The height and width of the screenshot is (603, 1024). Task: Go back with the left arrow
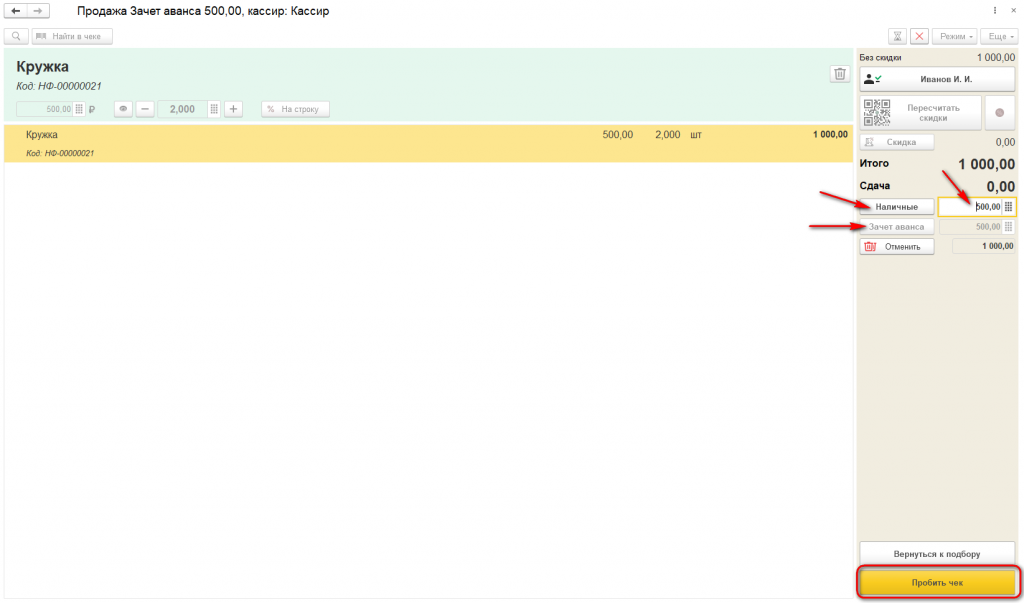point(16,12)
